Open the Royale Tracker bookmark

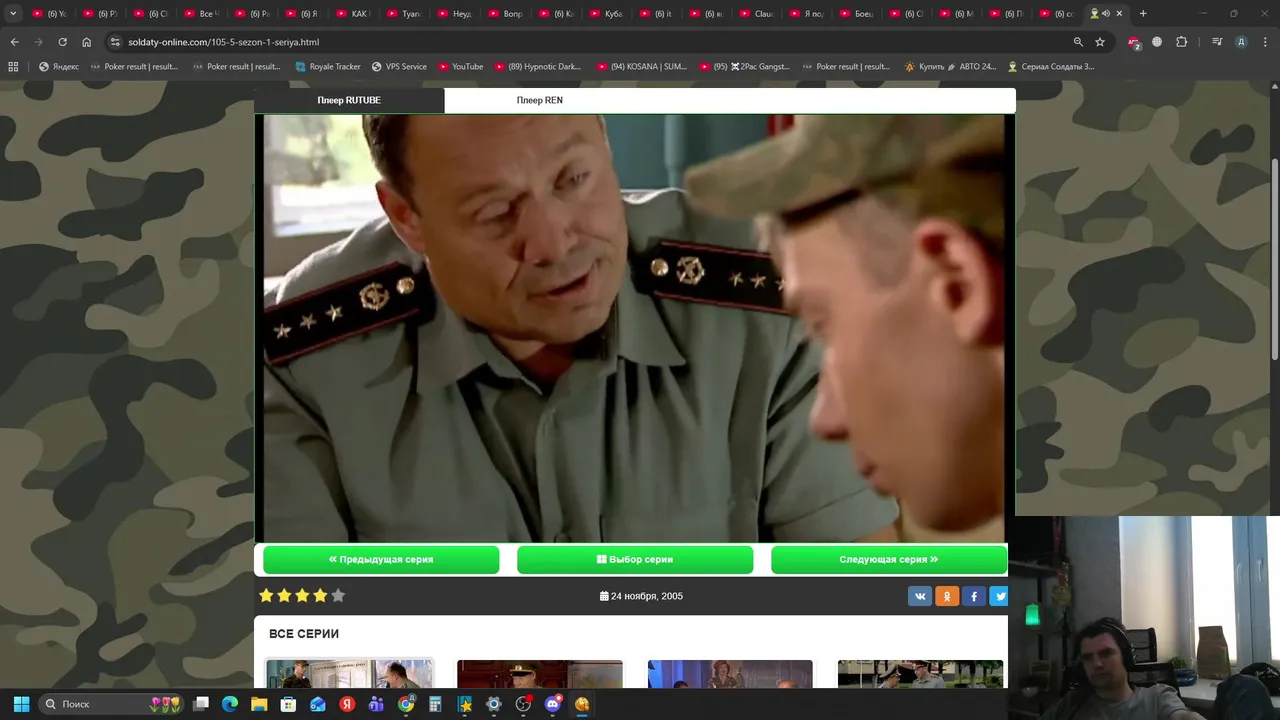pyautogui.click(x=328, y=67)
